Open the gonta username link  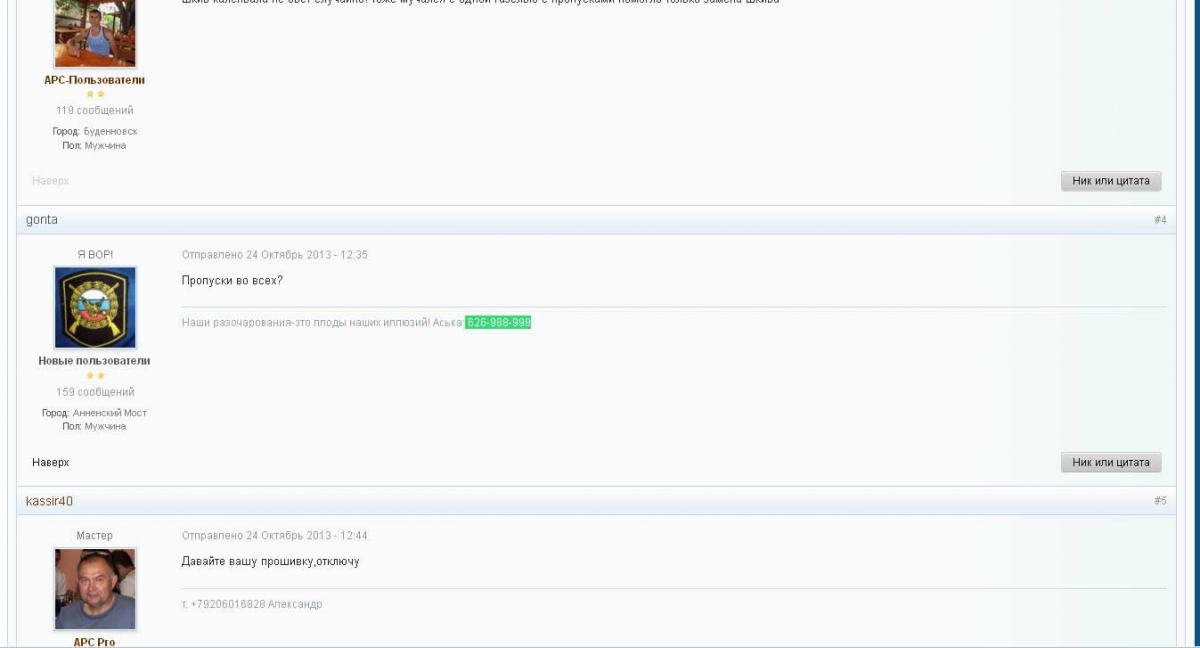(42, 220)
